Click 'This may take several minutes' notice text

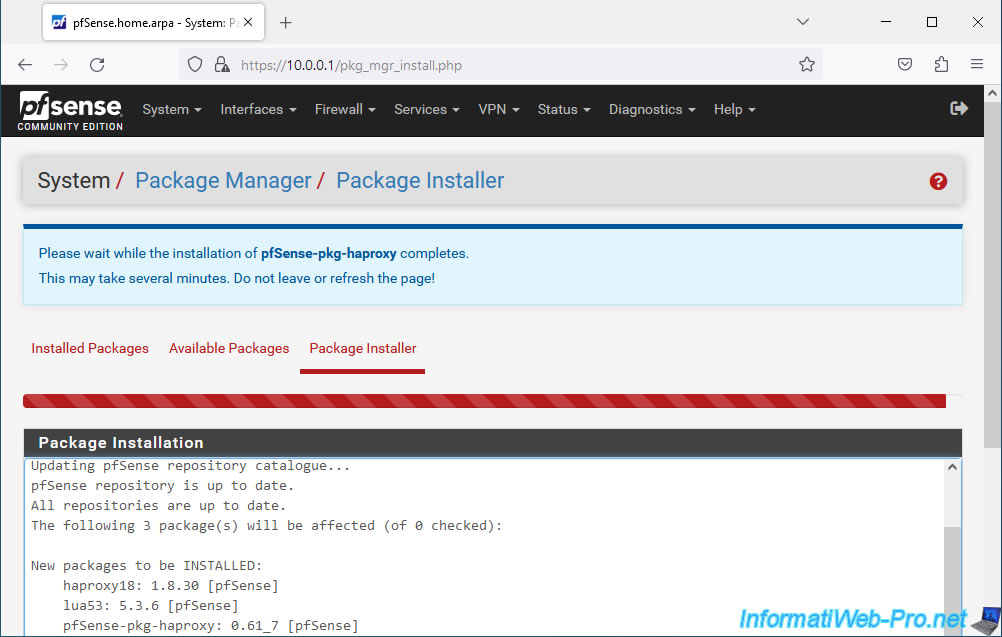point(236,279)
